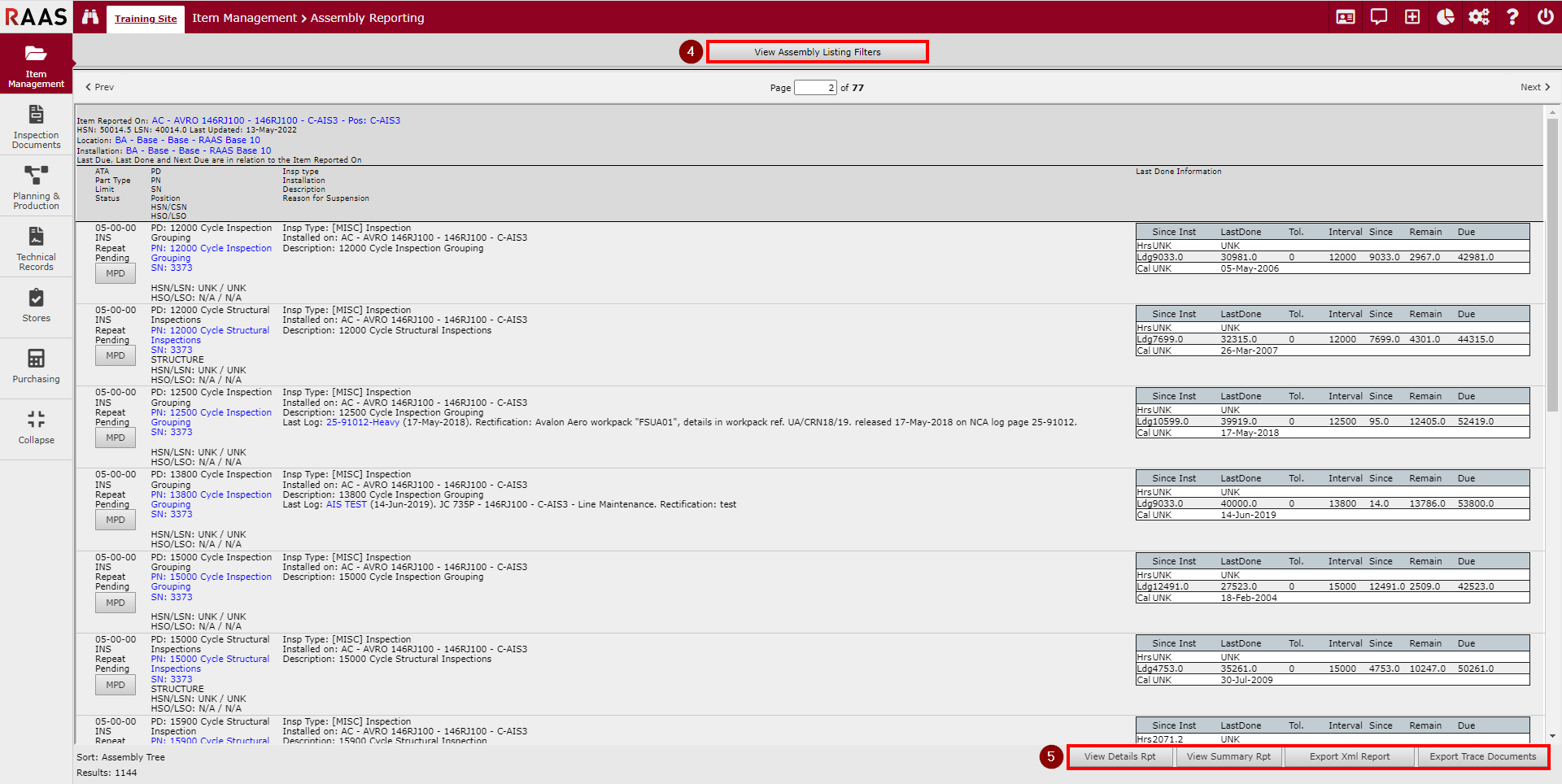1562x784 pixels.
Task: Open log link 25-91012-Heavy
Action: pos(363,422)
